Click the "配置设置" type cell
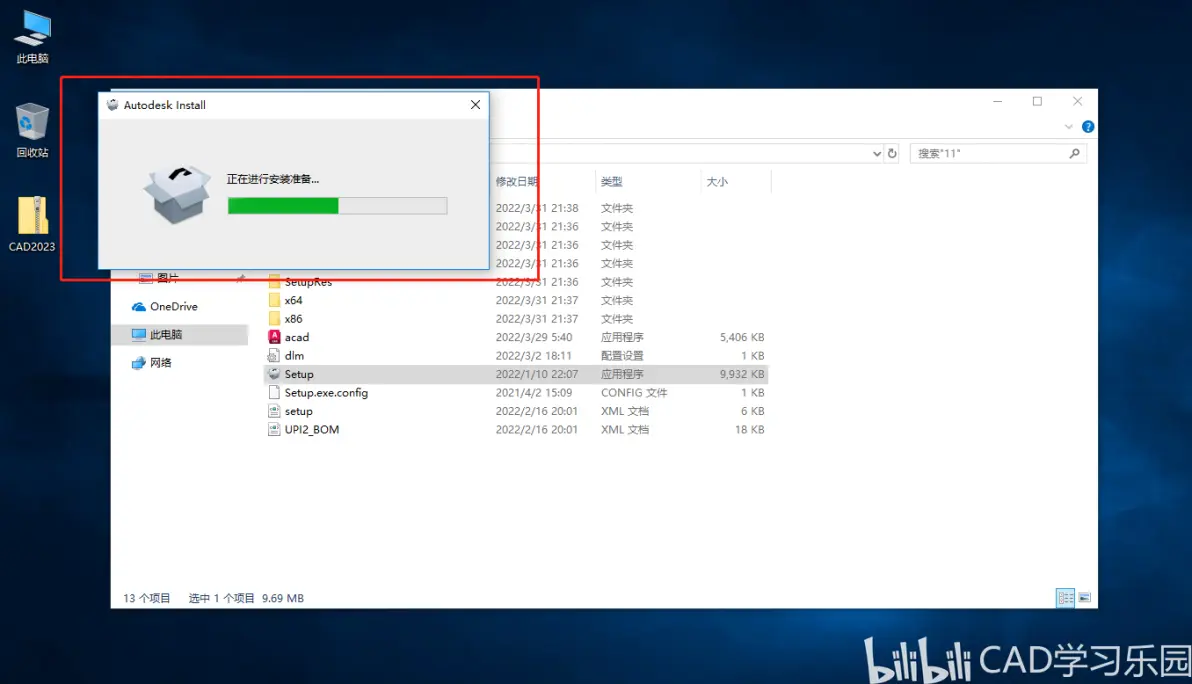This screenshot has height=684, width=1192. pyautogui.click(x=622, y=356)
